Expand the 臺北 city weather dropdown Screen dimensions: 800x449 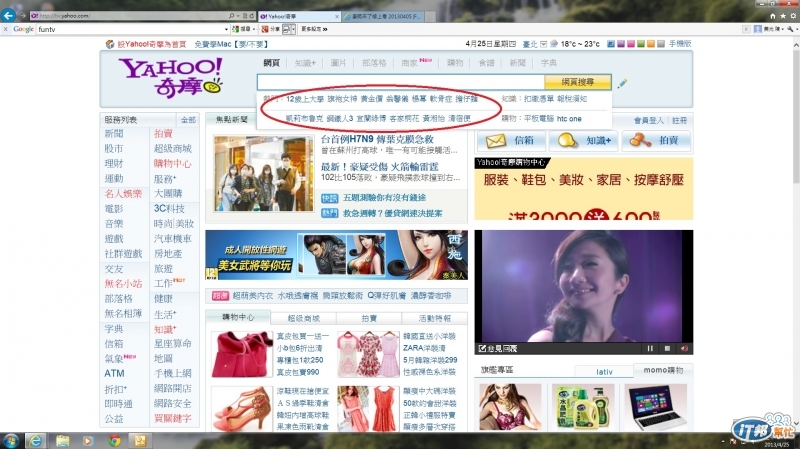pos(543,44)
